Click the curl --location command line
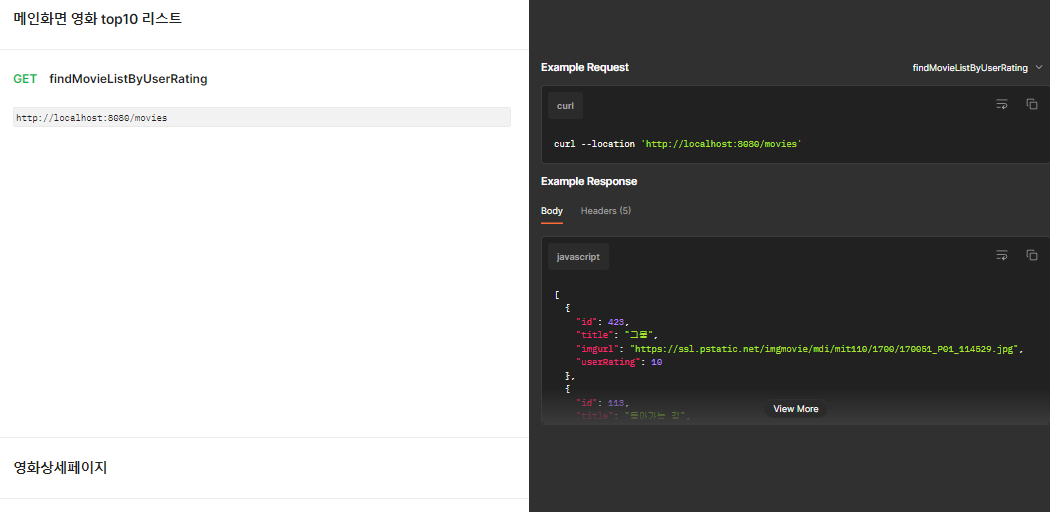This screenshot has width=1050, height=512. pos(678,144)
